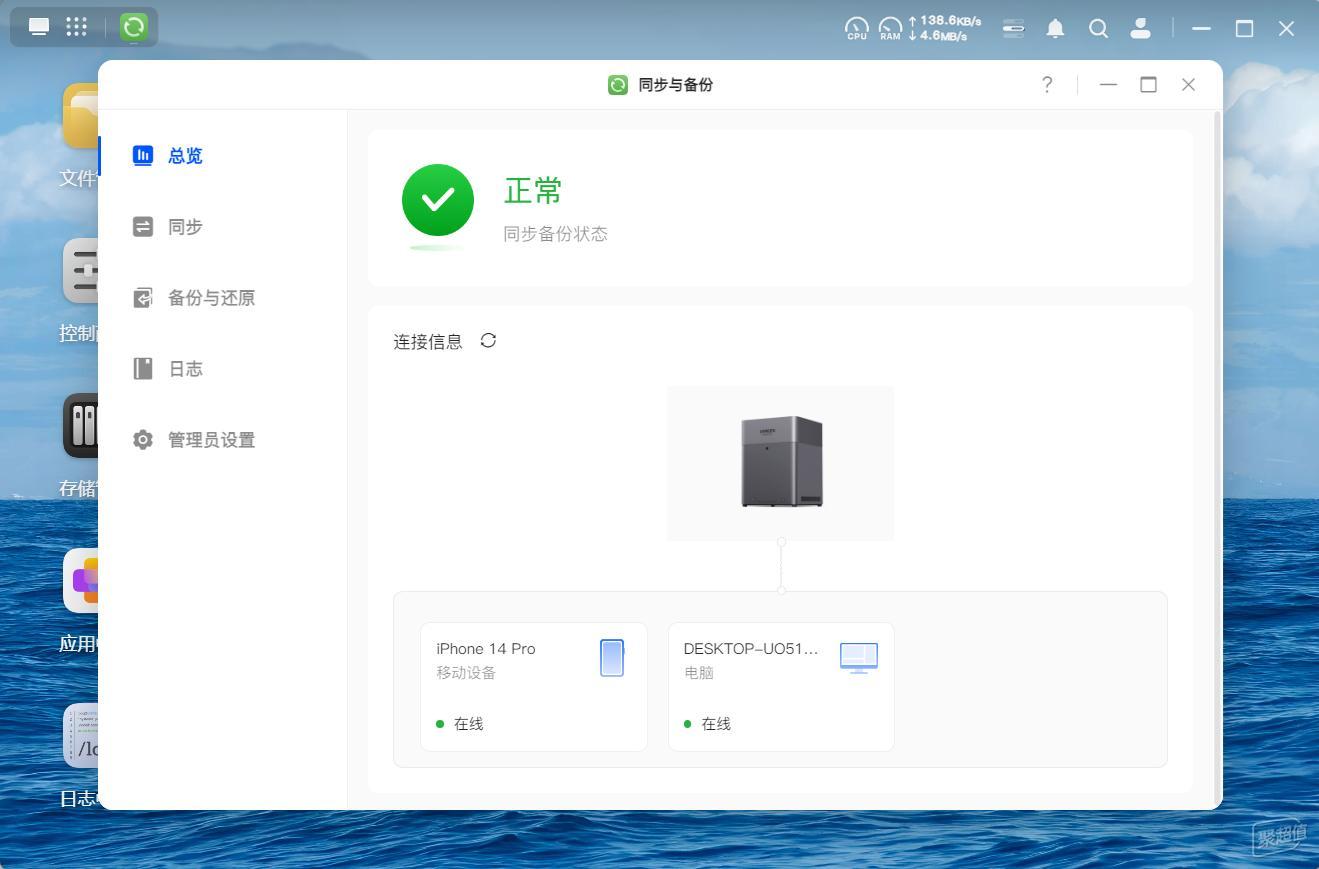This screenshot has height=869, width=1319.
Task: Open the help question mark
Action: [1047, 85]
